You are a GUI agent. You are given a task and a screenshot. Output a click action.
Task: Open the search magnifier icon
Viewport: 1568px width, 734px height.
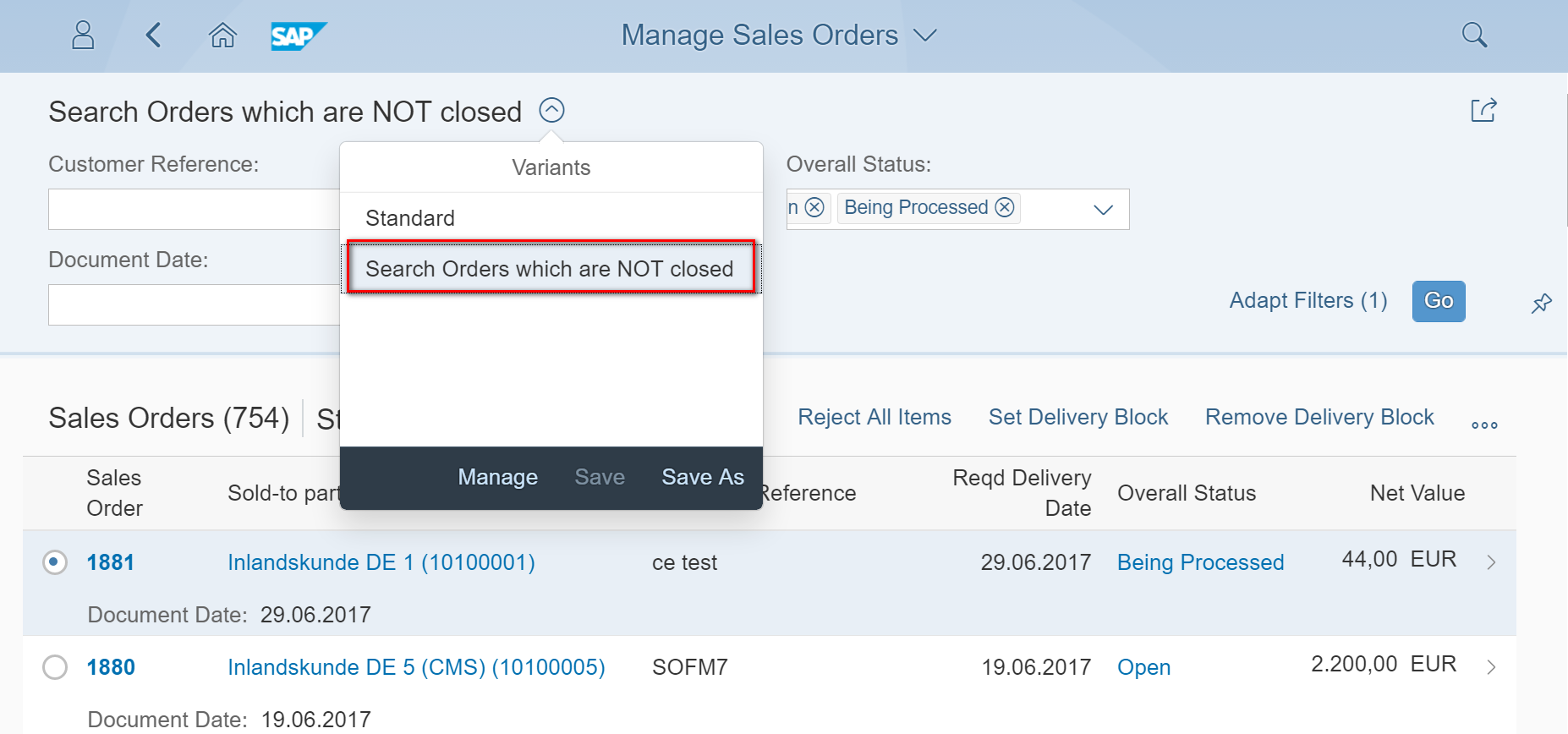(1474, 36)
